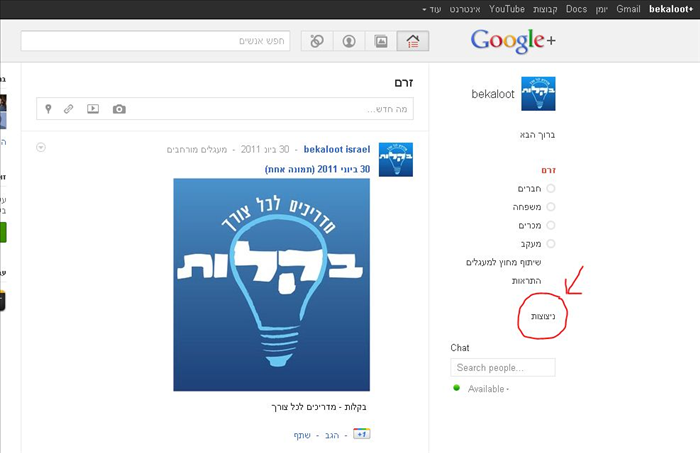Screen dimensions: 700x453
Task: Open bekaloot profile picture in sidebar
Action: [538, 94]
